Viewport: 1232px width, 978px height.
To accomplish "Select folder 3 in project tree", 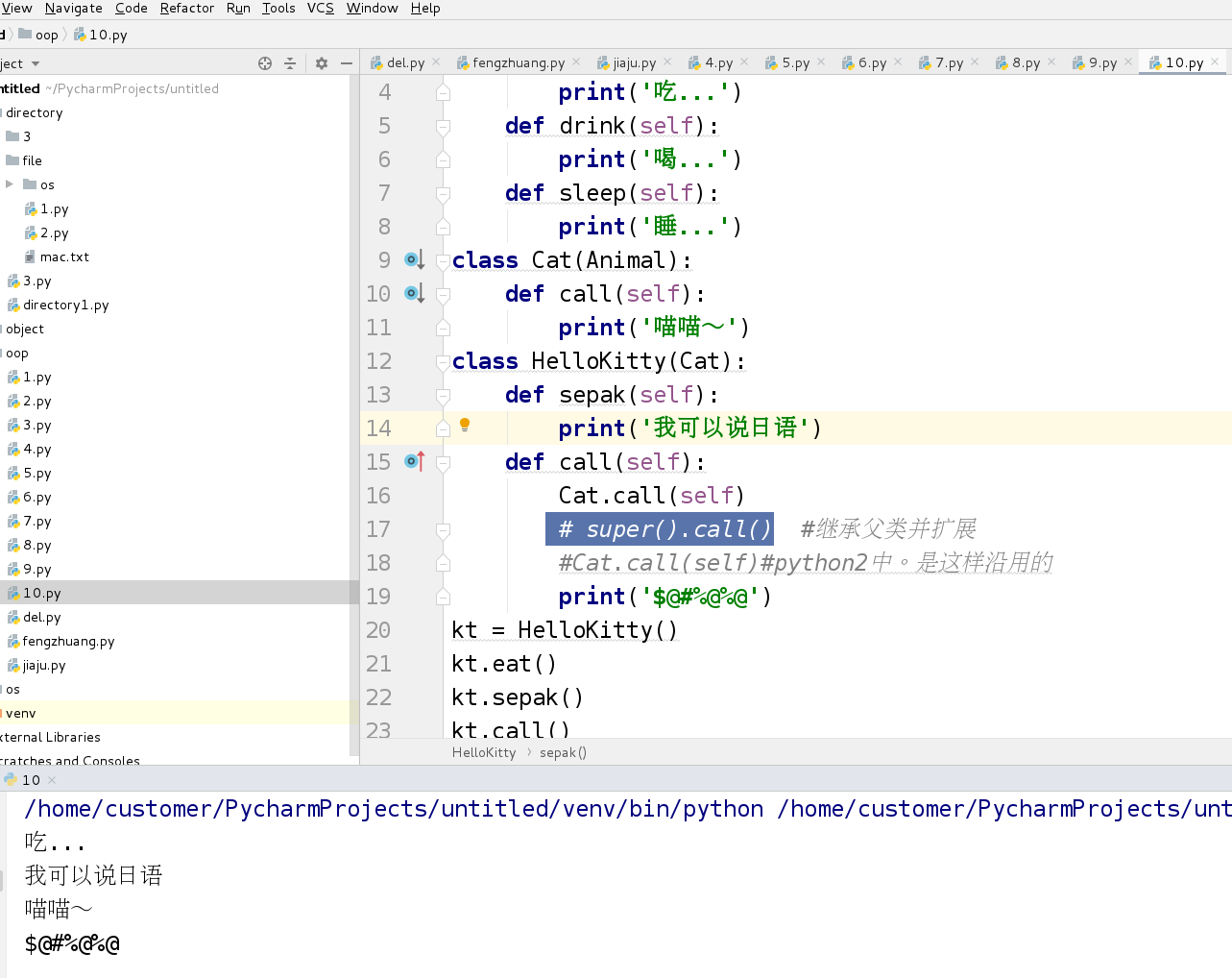I will pyautogui.click(x=27, y=136).
